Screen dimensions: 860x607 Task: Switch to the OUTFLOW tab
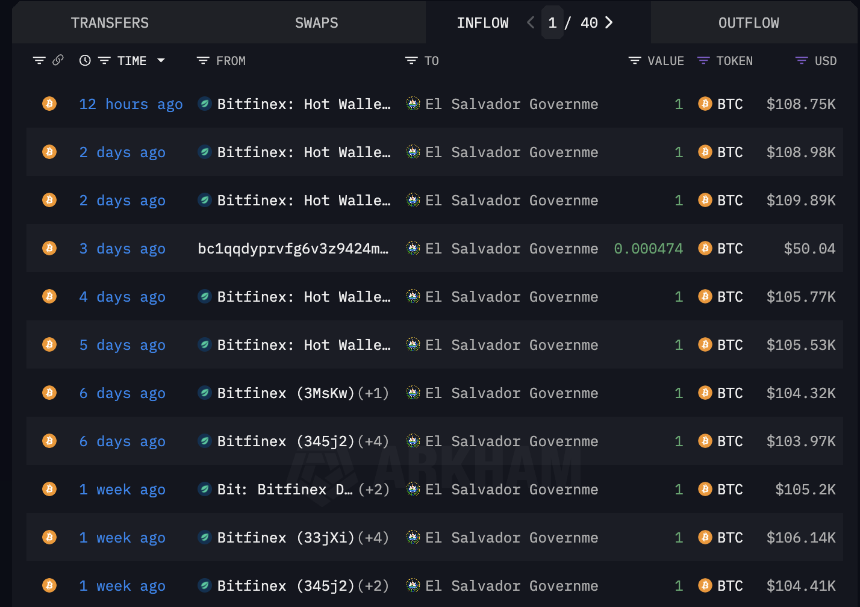click(749, 22)
